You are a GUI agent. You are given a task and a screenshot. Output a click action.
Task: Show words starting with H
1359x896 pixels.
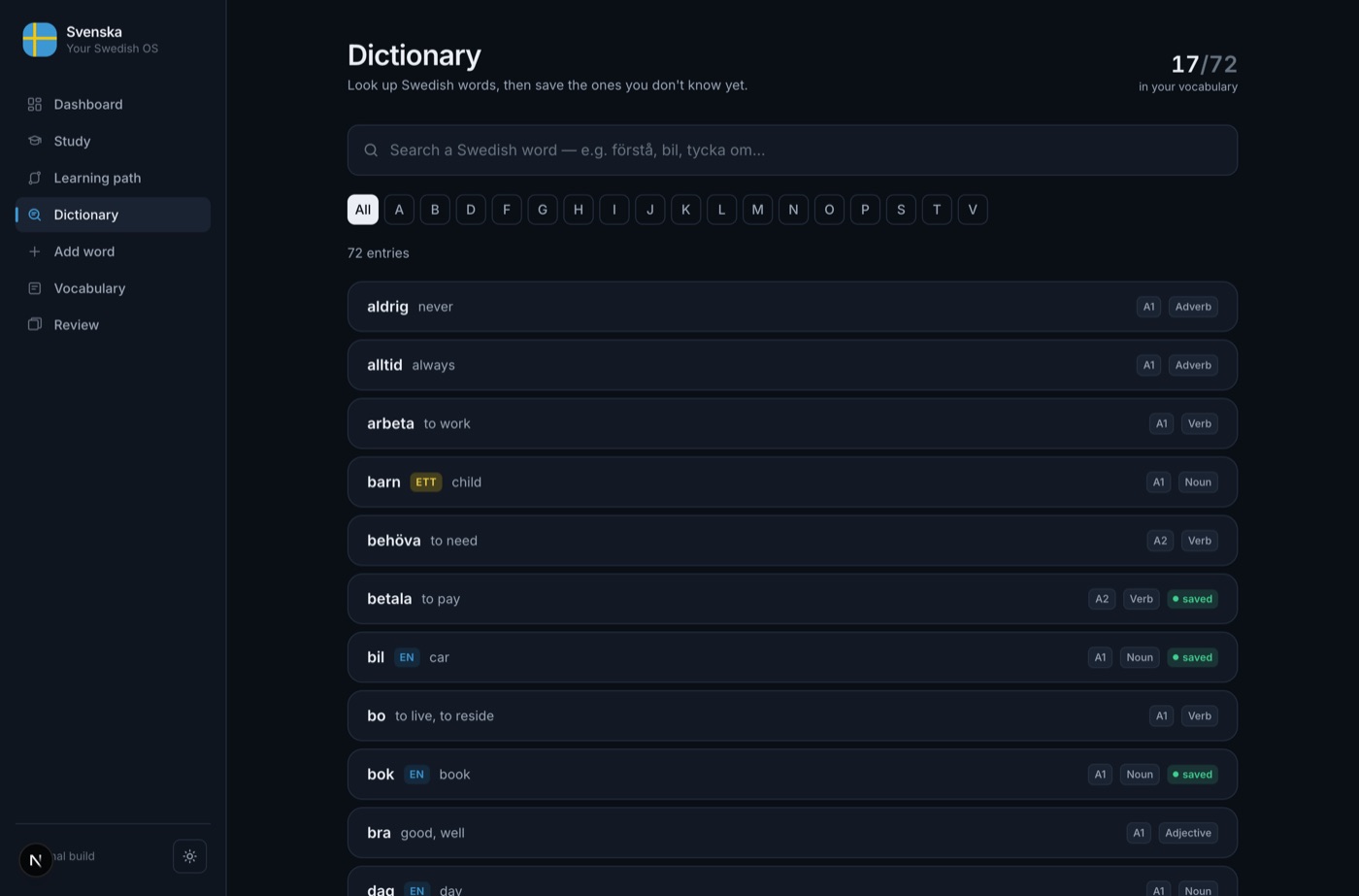[x=579, y=210]
